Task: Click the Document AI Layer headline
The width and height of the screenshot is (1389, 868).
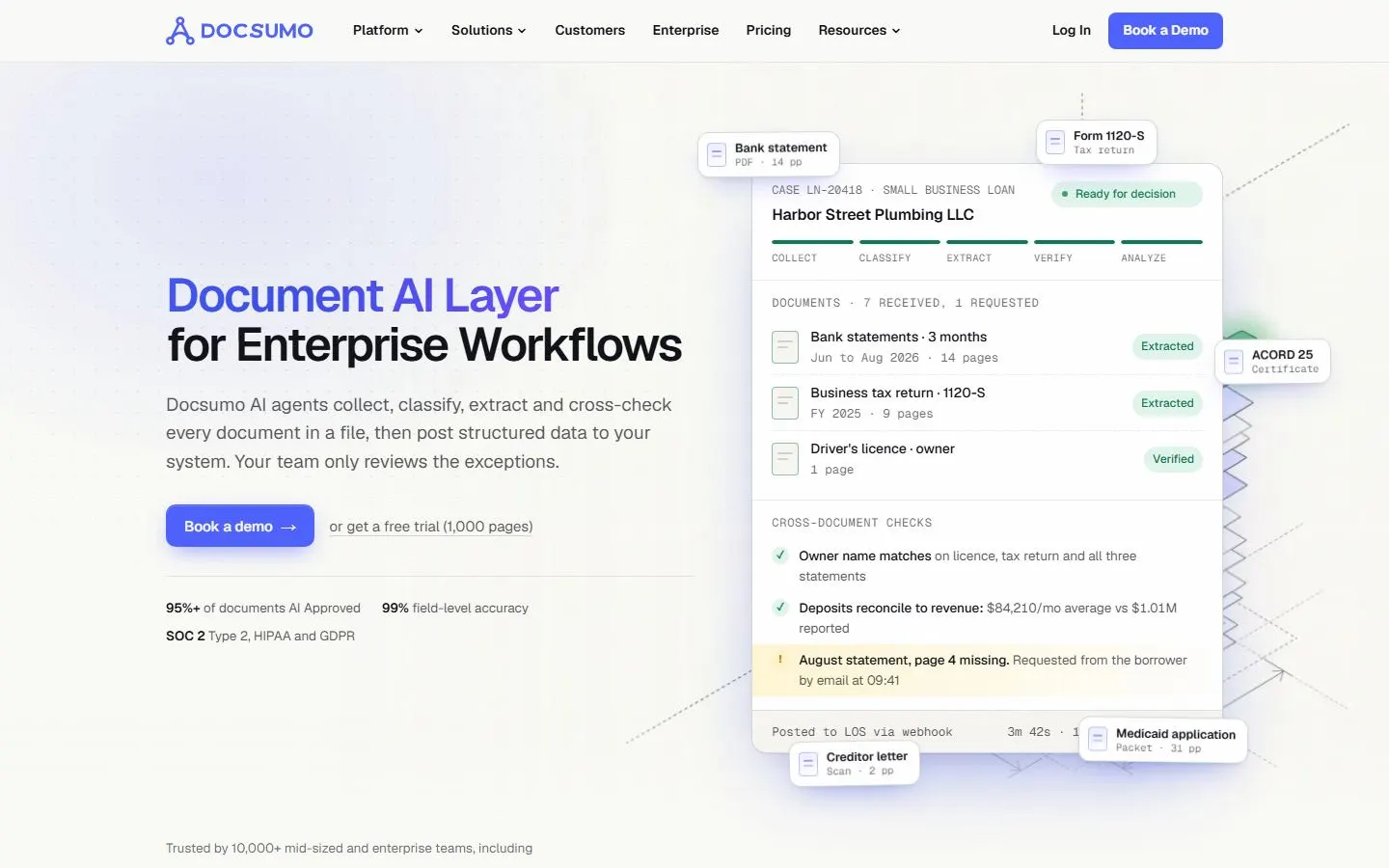Action: coord(363,295)
